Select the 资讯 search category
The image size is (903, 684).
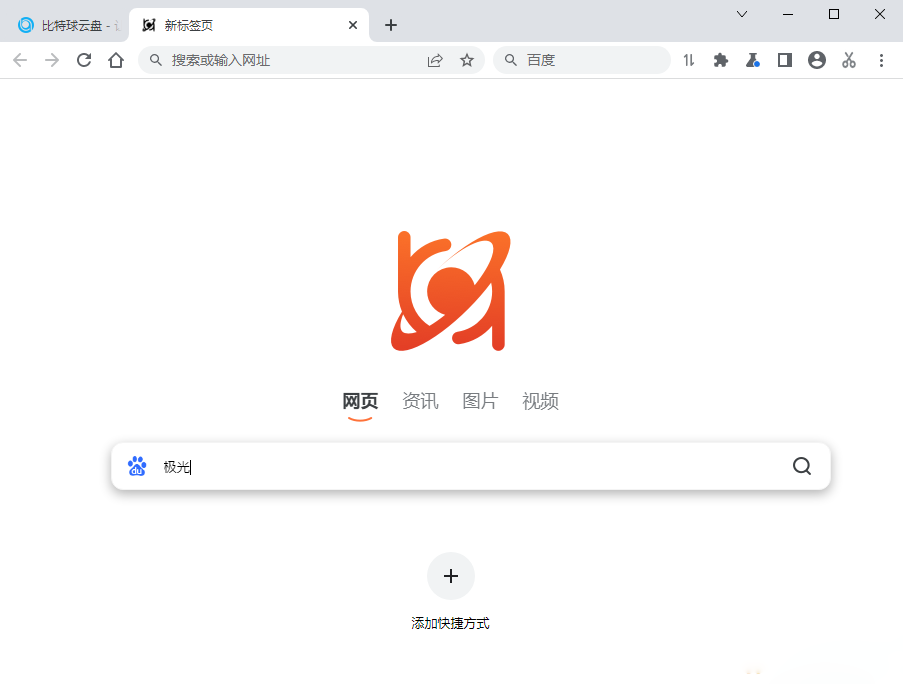(x=420, y=401)
